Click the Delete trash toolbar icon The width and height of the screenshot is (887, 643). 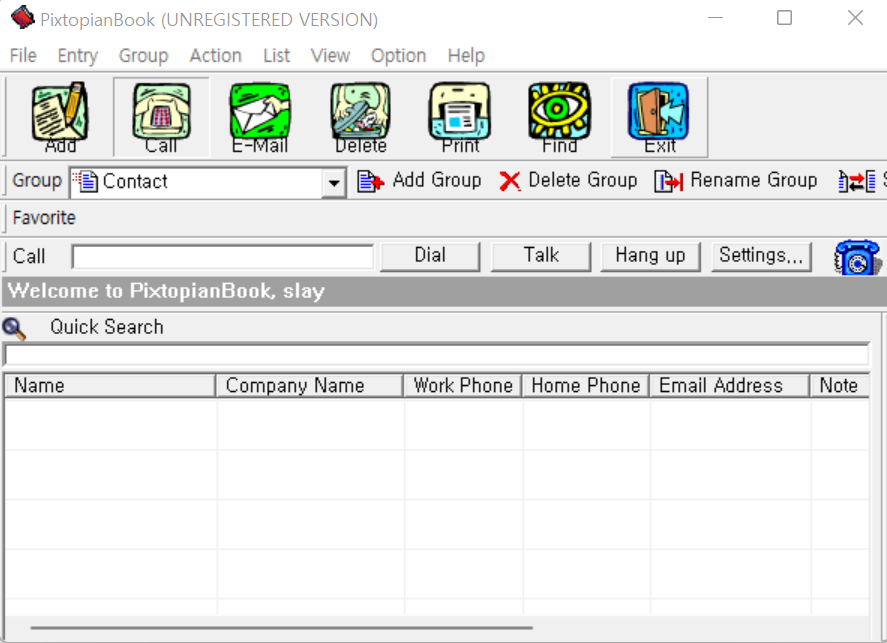[360, 117]
